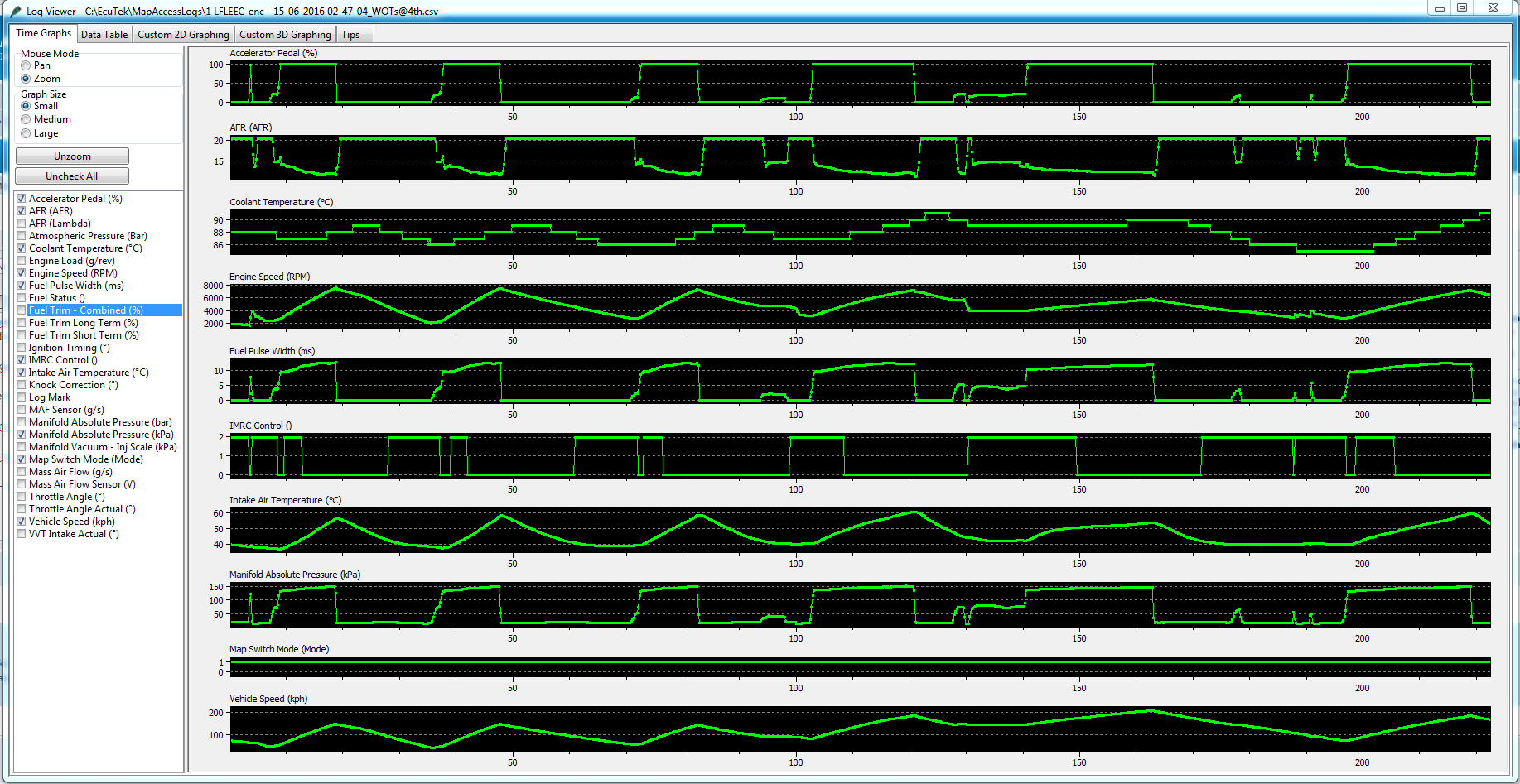Screen dimensions: 1520x784
Task: Select the Zoom mouse mode
Action: [x=26, y=79]
